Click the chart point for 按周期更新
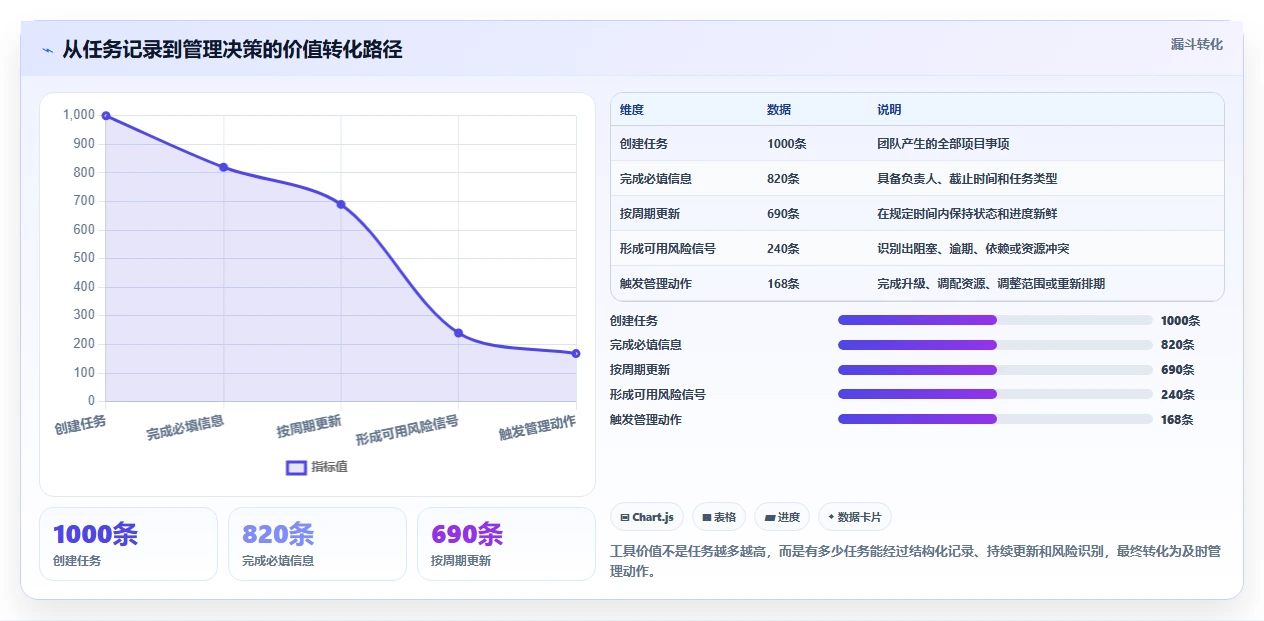 coord(341,204)
